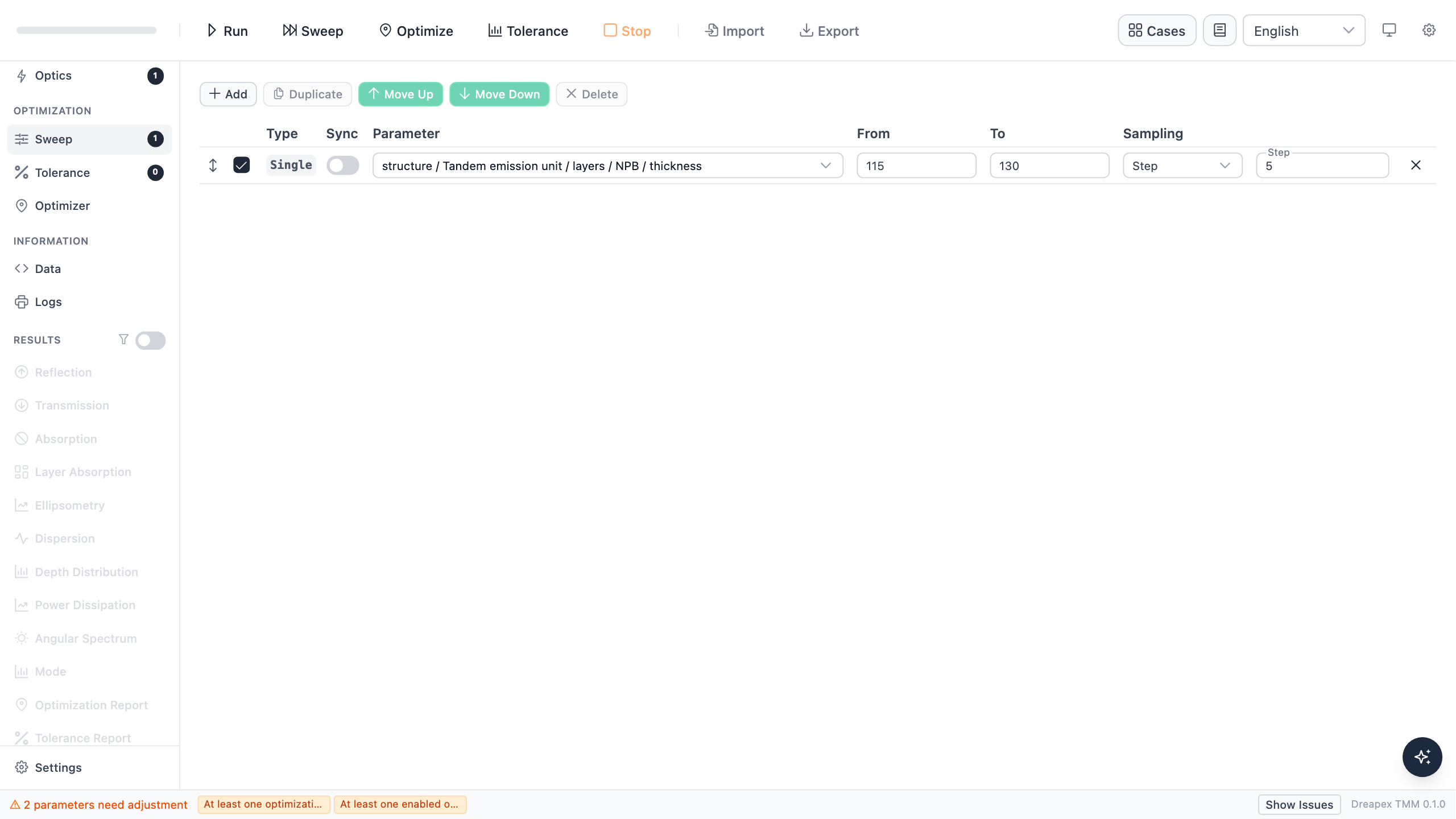Click Optimize in the top toolbar

[x=416, y=31]
